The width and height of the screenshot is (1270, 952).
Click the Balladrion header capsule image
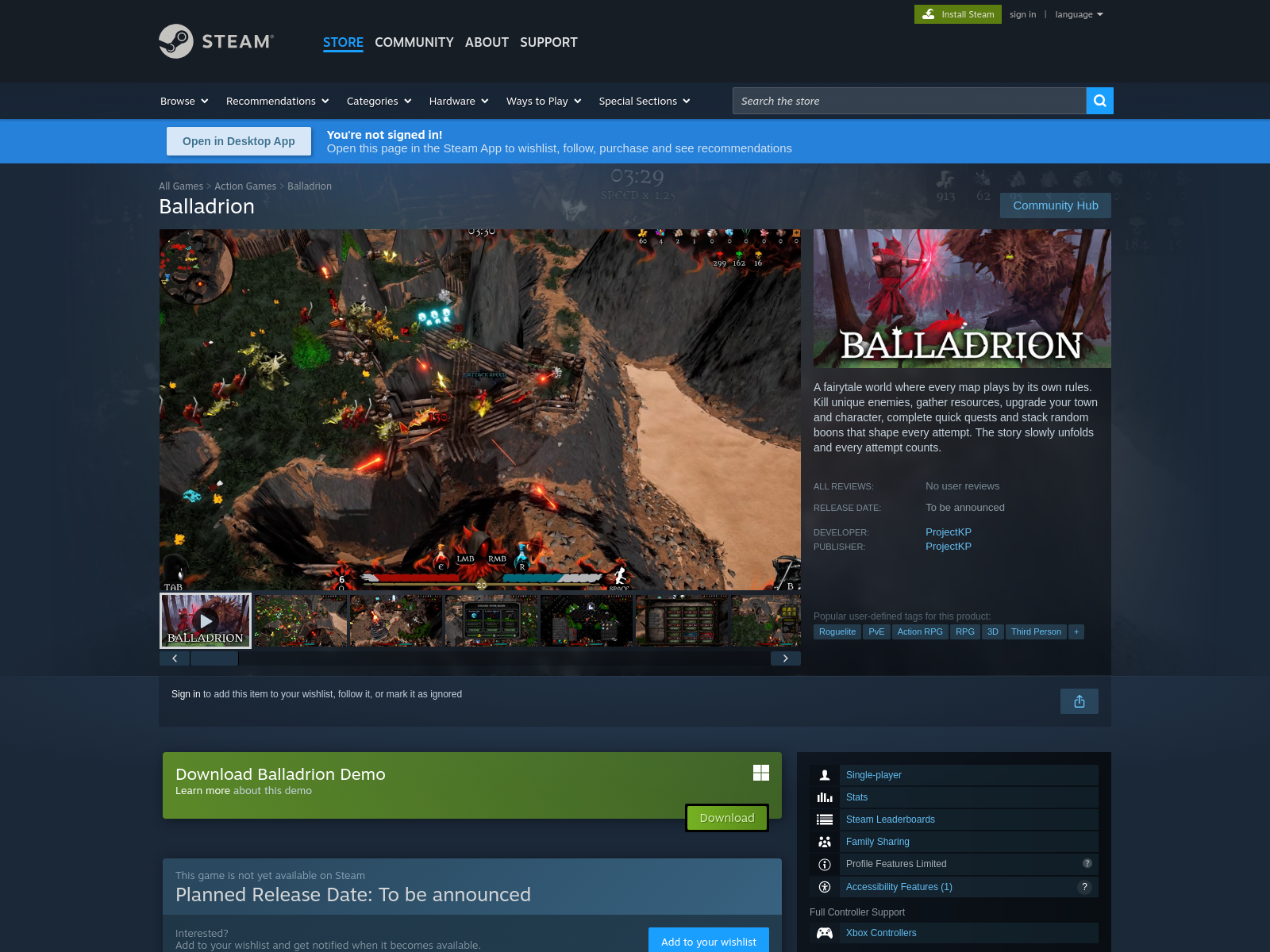[962, 298]
